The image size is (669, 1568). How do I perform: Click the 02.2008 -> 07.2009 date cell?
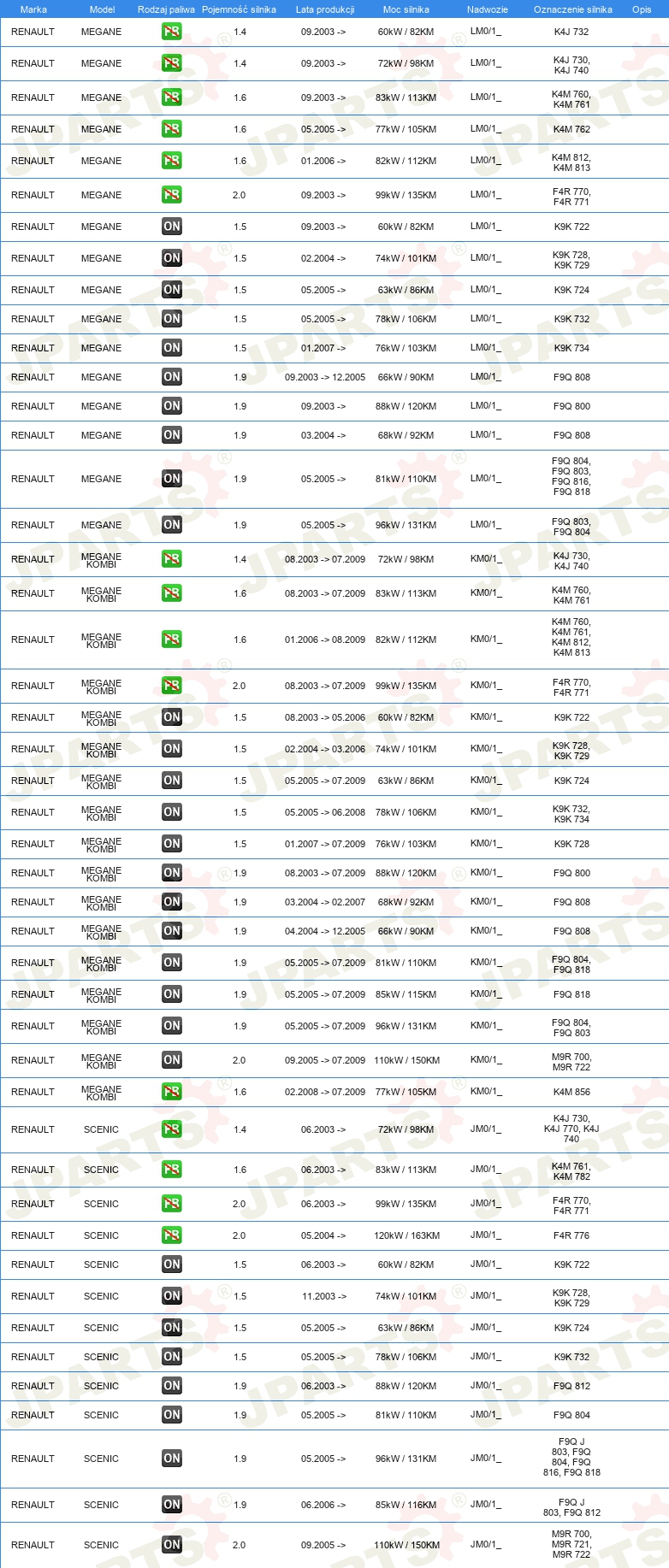[x=325, y=1092]
